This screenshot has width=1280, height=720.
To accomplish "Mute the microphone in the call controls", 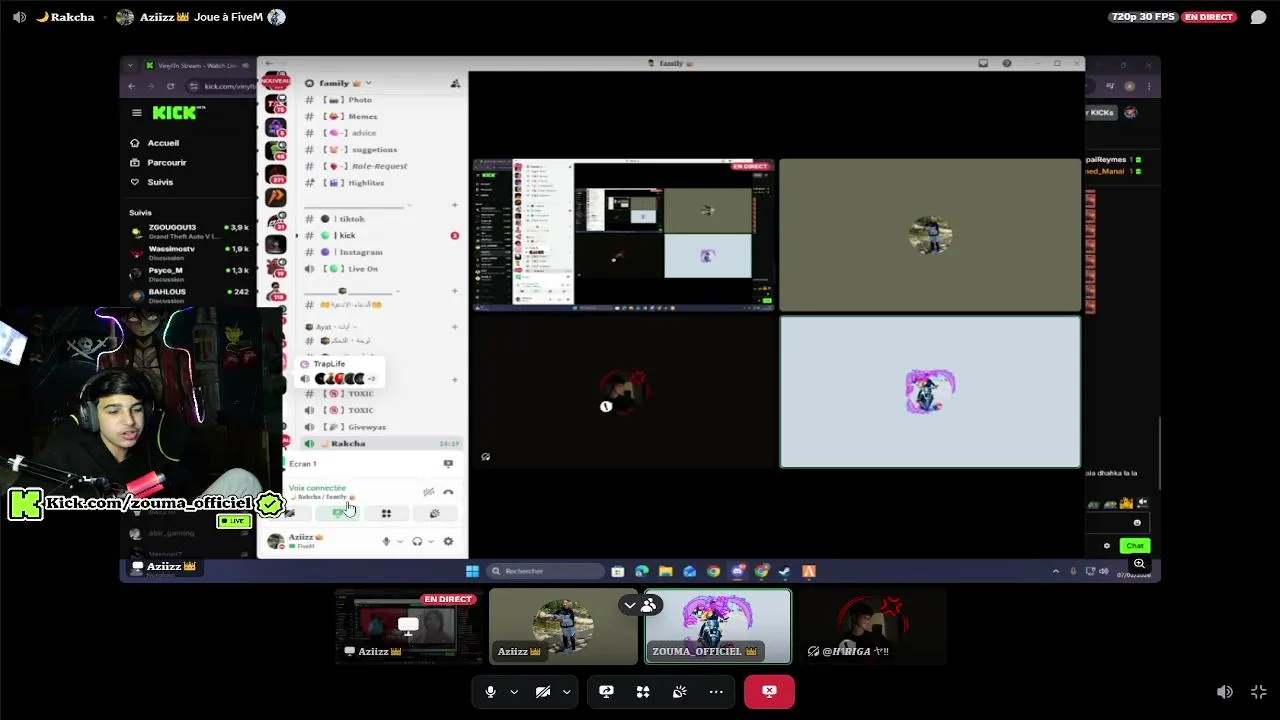I will tap(490, 691).
